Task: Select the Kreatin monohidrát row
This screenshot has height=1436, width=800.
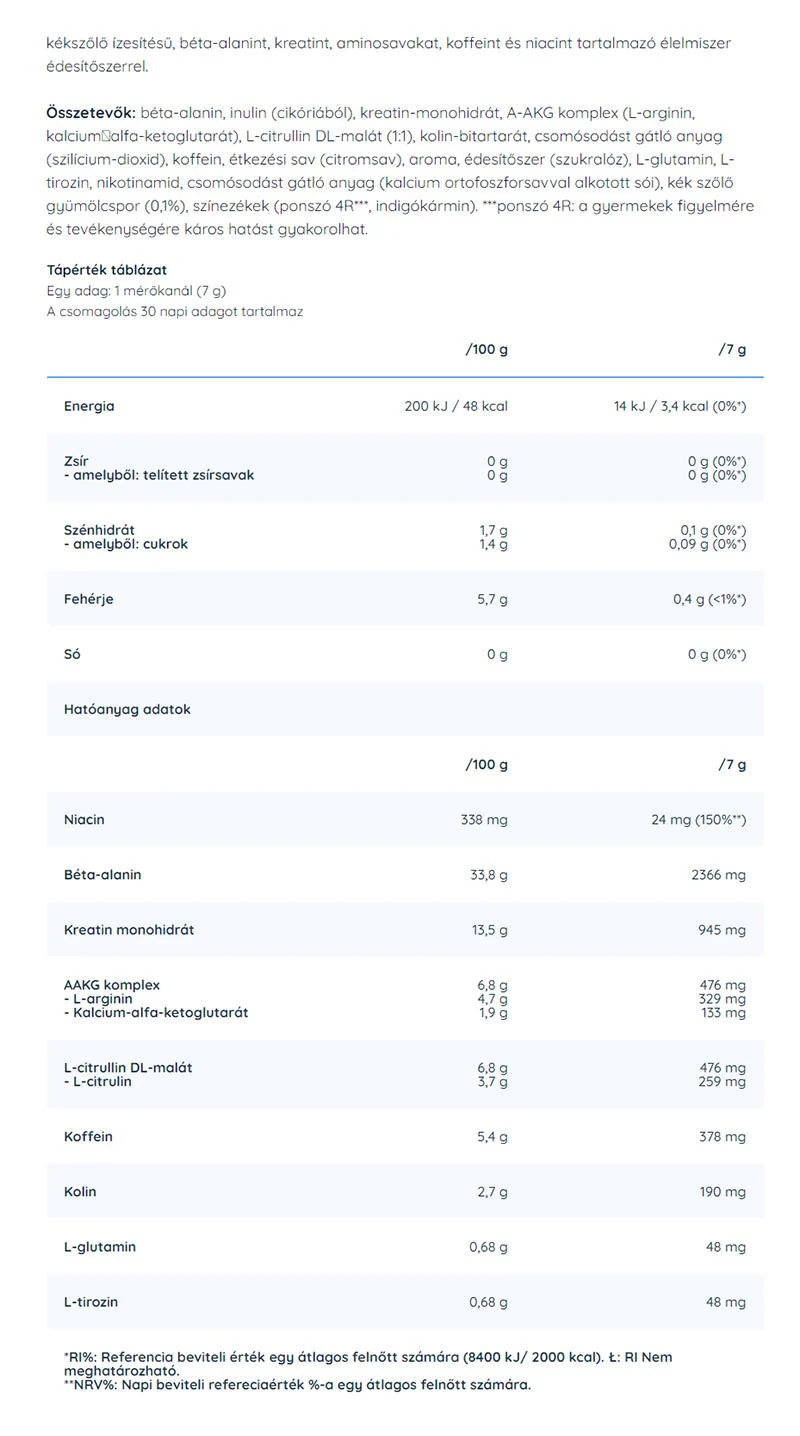Action: [x=405, y=929]
